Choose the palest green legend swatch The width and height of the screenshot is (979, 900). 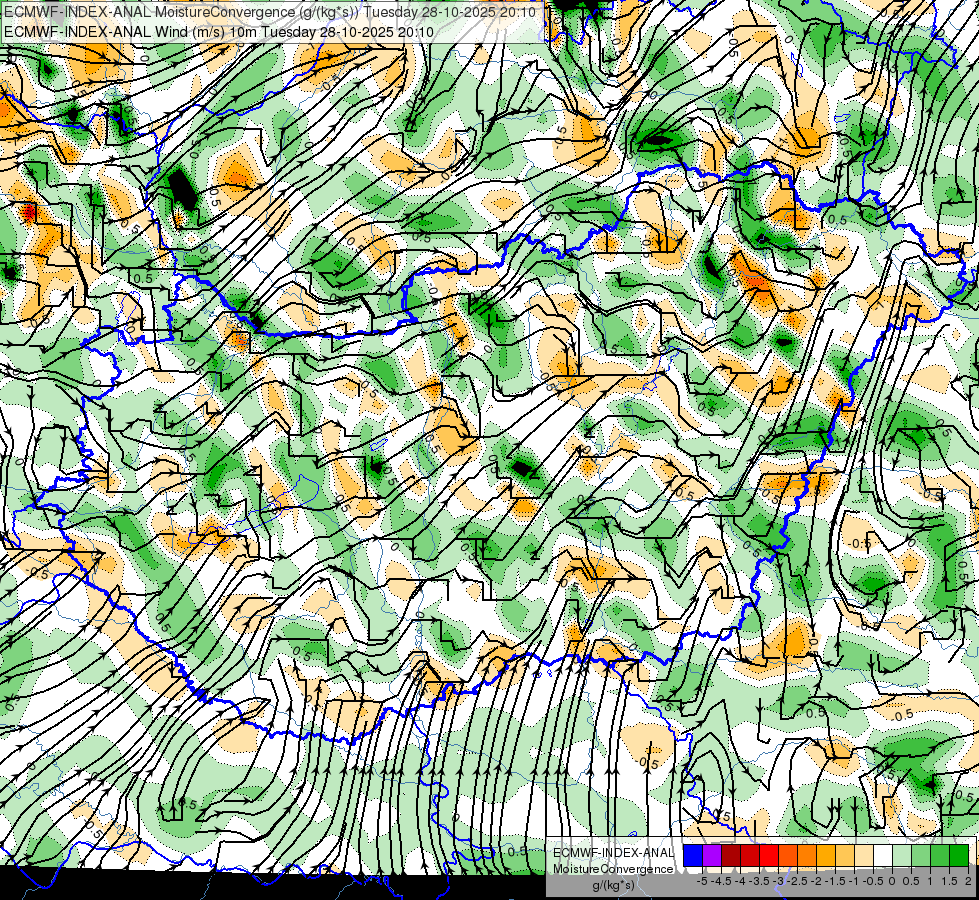[x=902, y=856]
